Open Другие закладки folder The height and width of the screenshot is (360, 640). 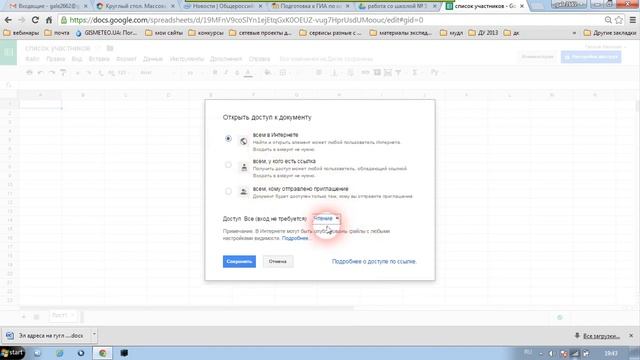[x=610, y=33]
